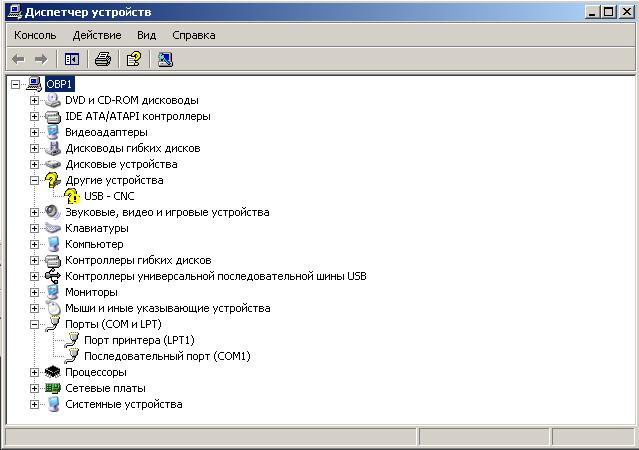
Task: Expand the DVD и CD-ROM дисководы node
Action: point(34,100)
